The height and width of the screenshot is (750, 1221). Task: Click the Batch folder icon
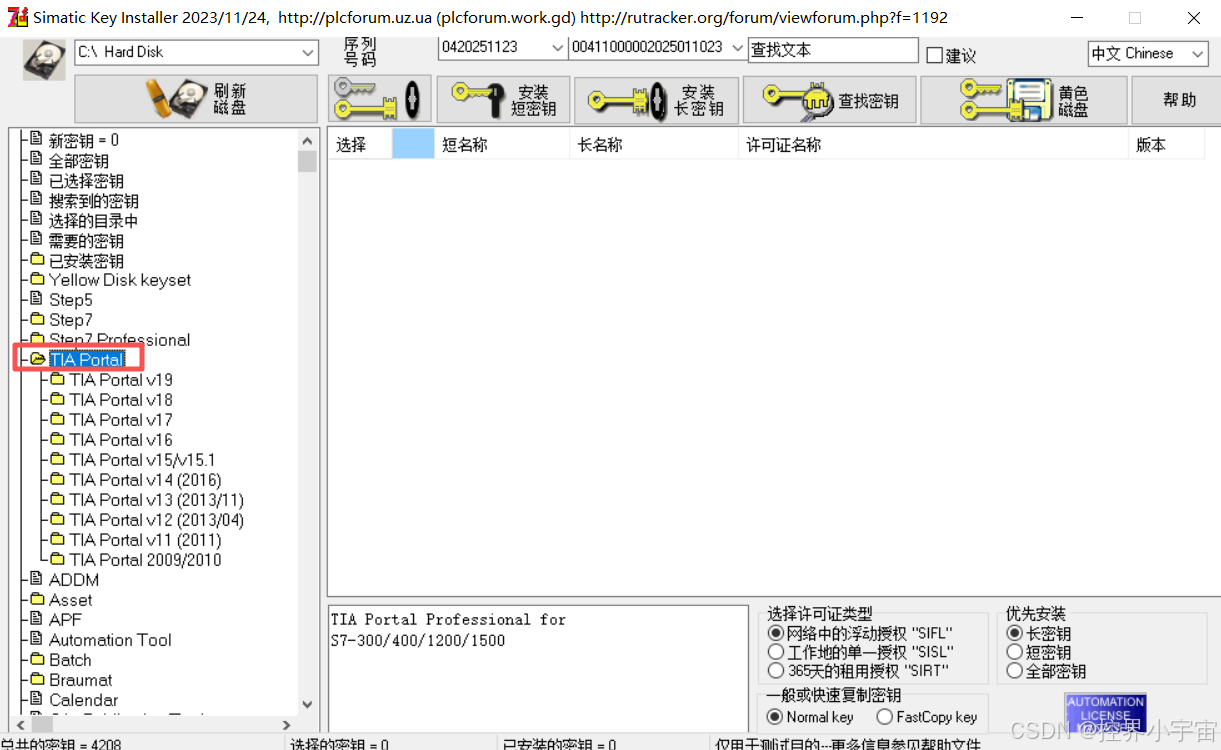37,659
